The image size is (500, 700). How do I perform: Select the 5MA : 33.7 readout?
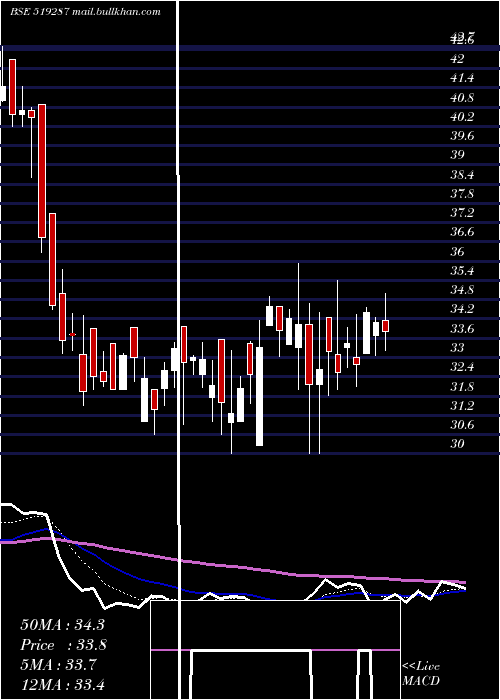(58, 665)
